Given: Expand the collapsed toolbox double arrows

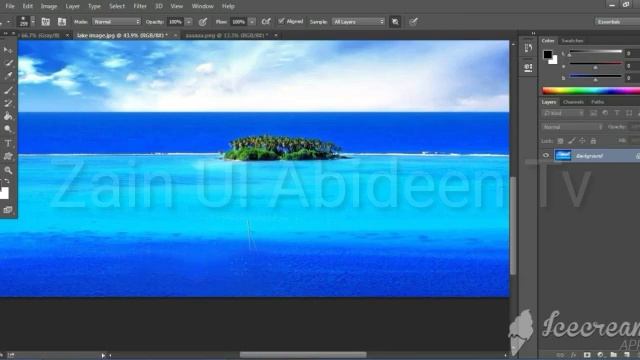Looking at the screenshot, I should pos(5,33).
